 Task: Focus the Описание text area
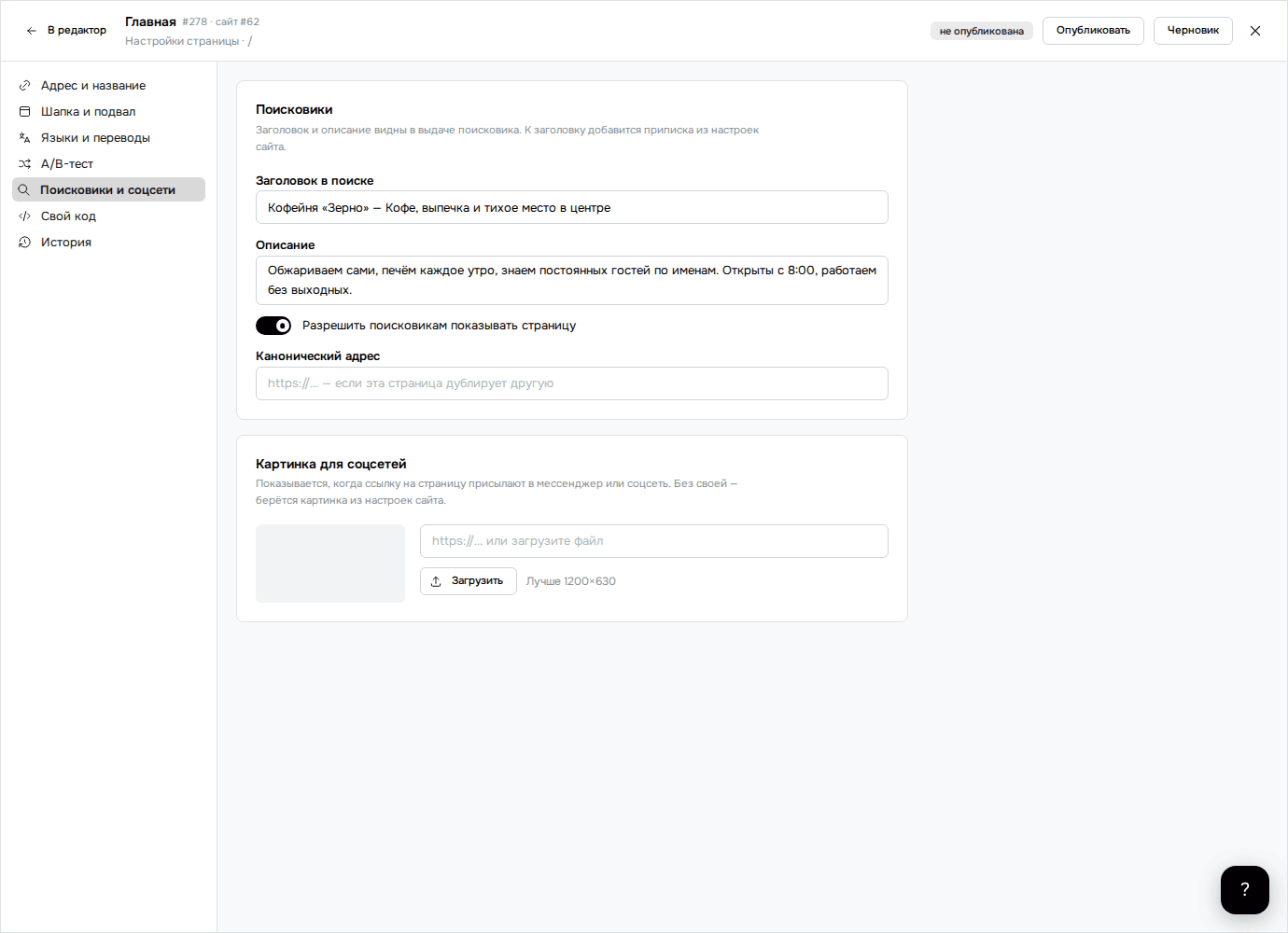pos(572,280)
